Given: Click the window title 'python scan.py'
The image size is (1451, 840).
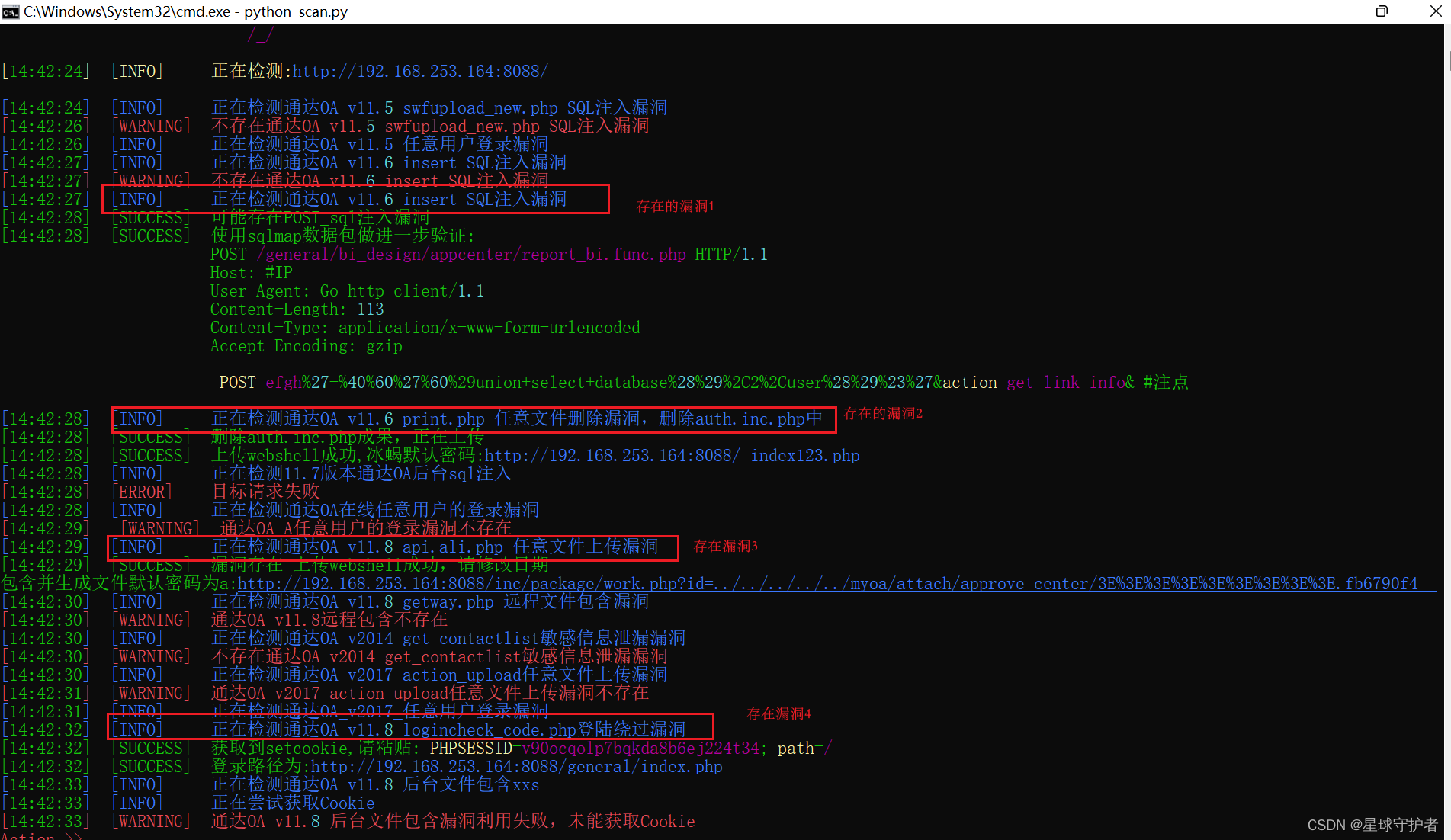Looking at the screenshot, I should tap(296, 11).
